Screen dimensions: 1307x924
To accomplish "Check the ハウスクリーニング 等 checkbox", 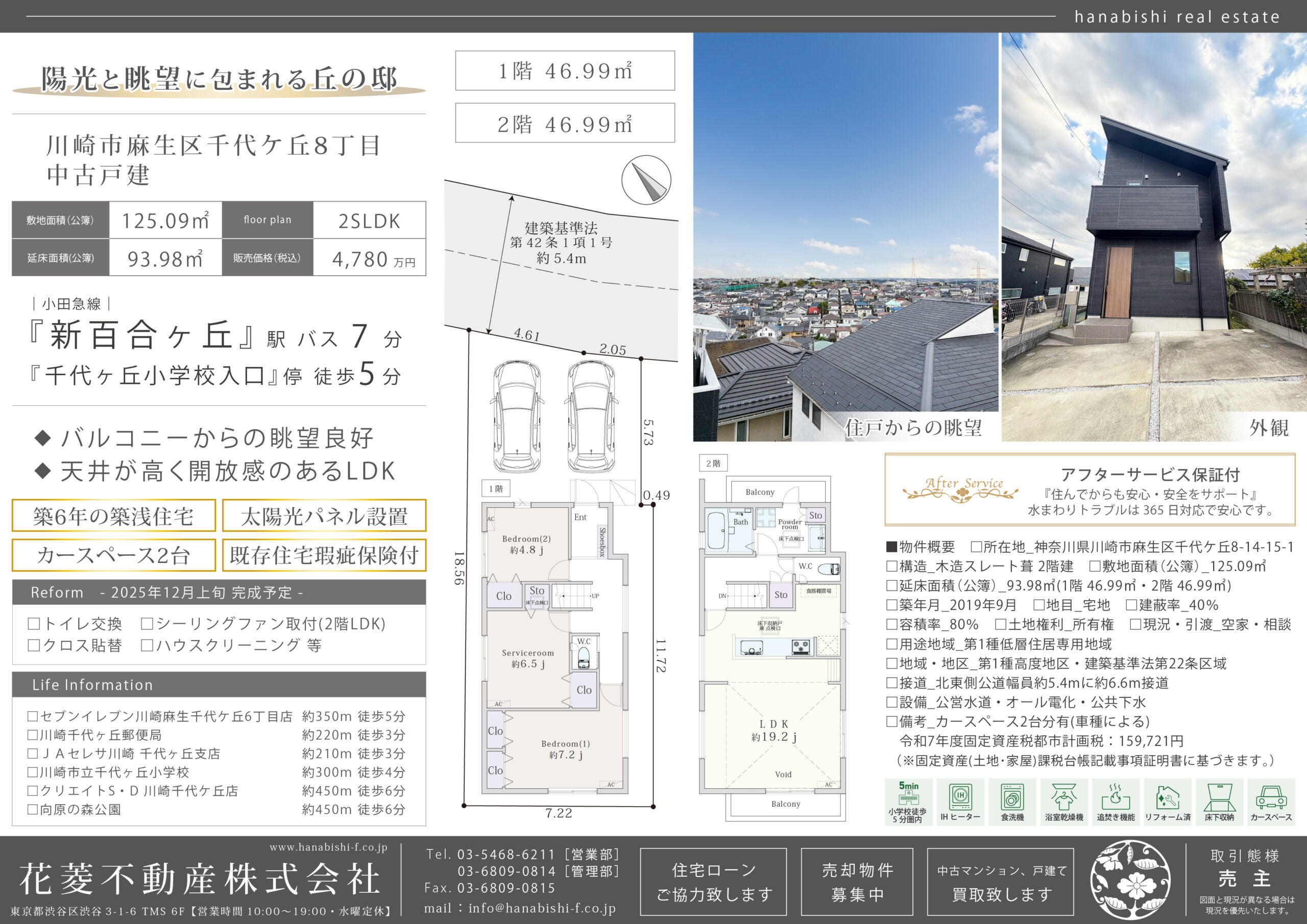I will [147, 645].
